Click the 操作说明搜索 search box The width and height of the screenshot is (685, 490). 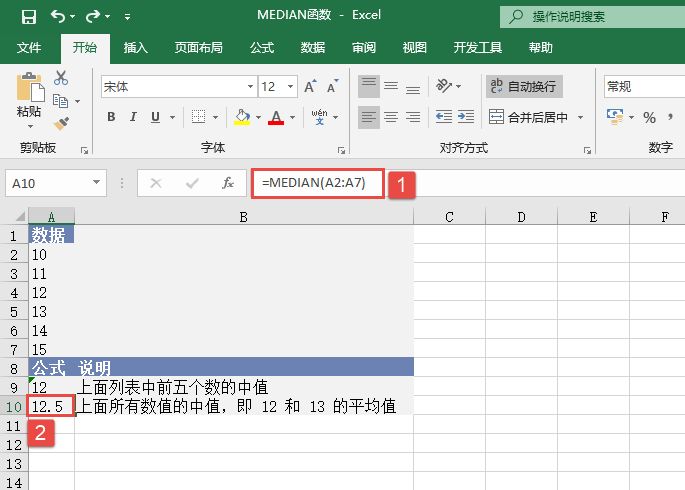(590, 16)
